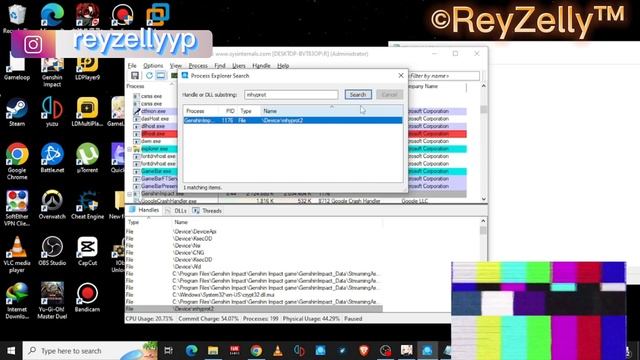This screenshot has width=640, height=360.
Task: Click the Windows Start button
Action: [11, 351]
